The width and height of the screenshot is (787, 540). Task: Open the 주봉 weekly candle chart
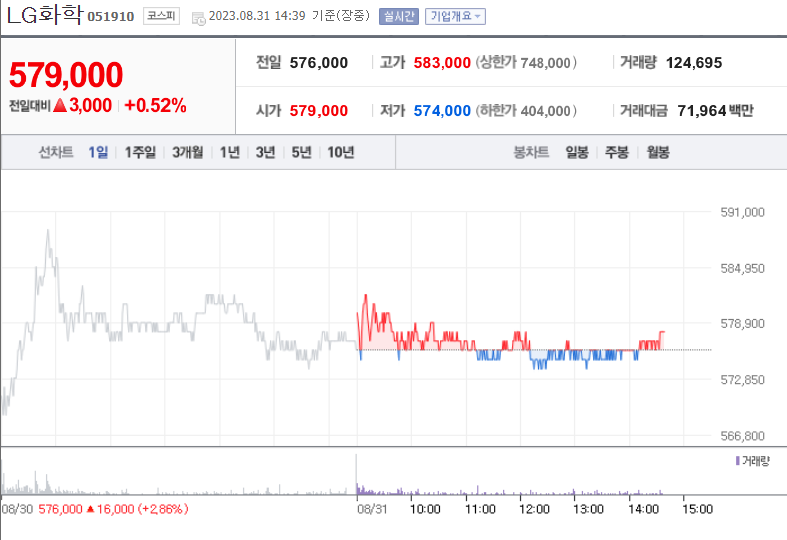(x=617, y=152)
